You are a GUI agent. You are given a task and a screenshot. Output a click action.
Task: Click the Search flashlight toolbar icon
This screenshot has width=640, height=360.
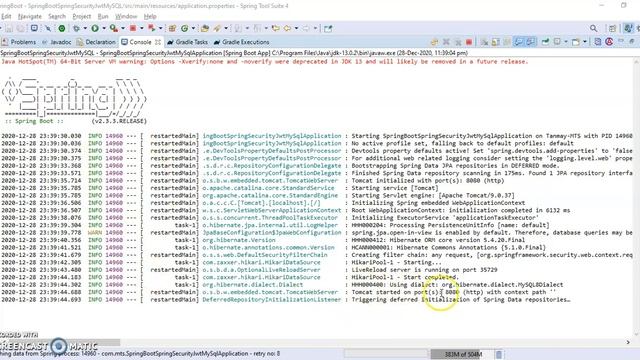[217, 28]
